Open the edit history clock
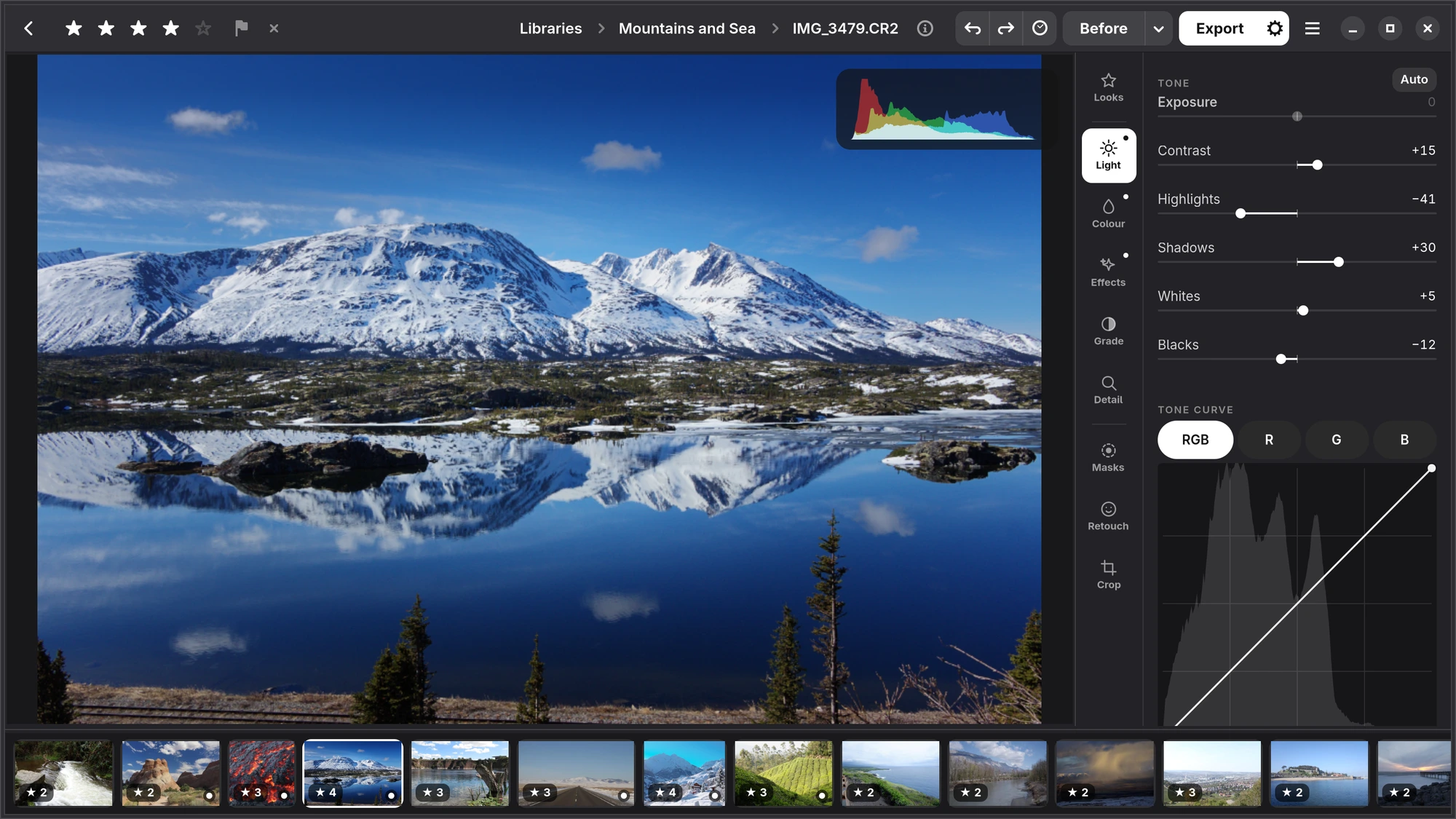The width and height of the screenshot is (1456, 819). click(x=1040, y=28)
